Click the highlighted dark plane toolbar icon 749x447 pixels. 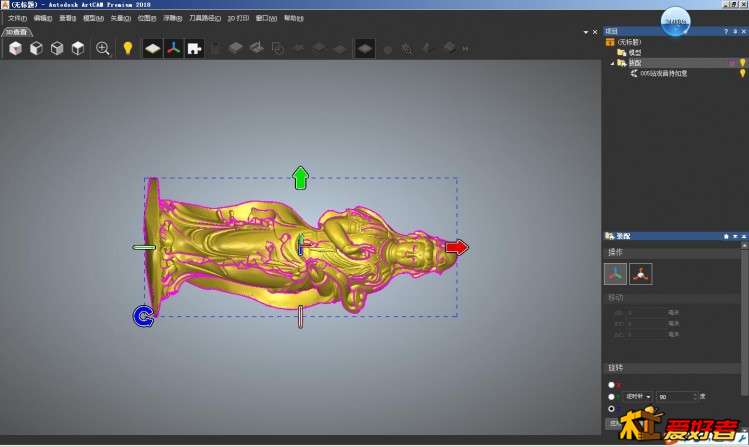pyautogui.click(x=364, y=49)
